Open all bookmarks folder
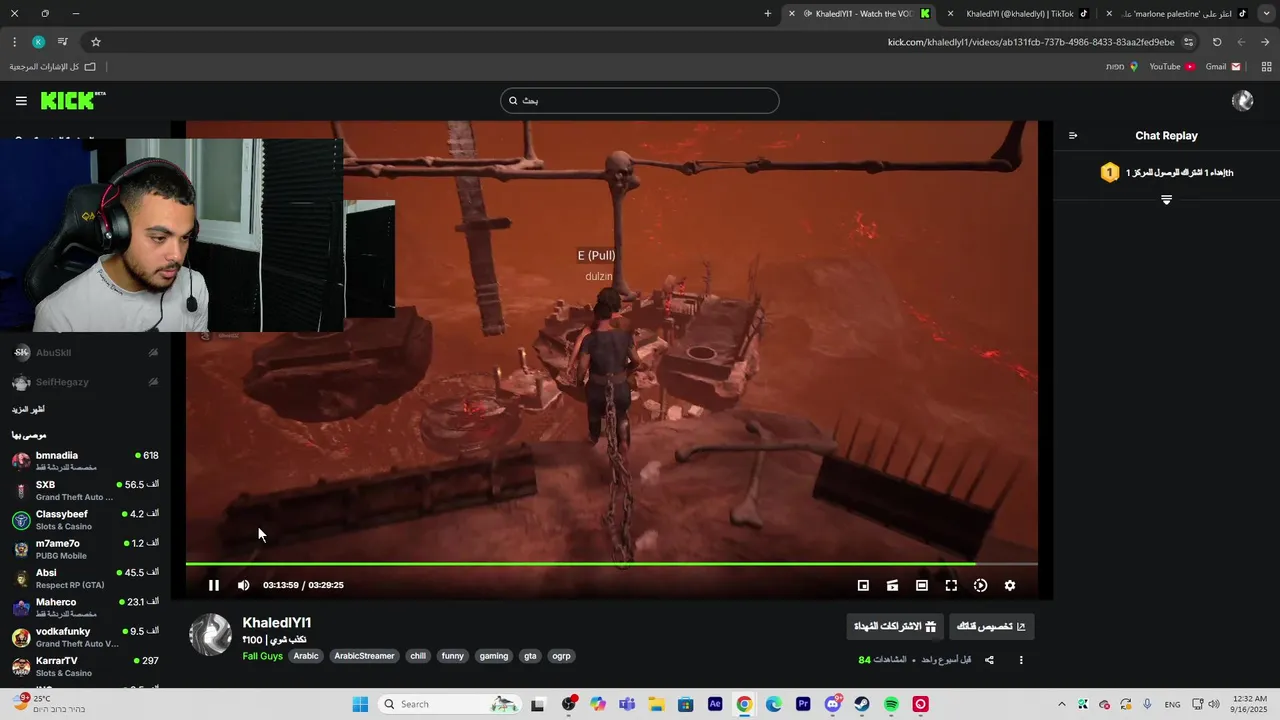 tap(53, 67)
